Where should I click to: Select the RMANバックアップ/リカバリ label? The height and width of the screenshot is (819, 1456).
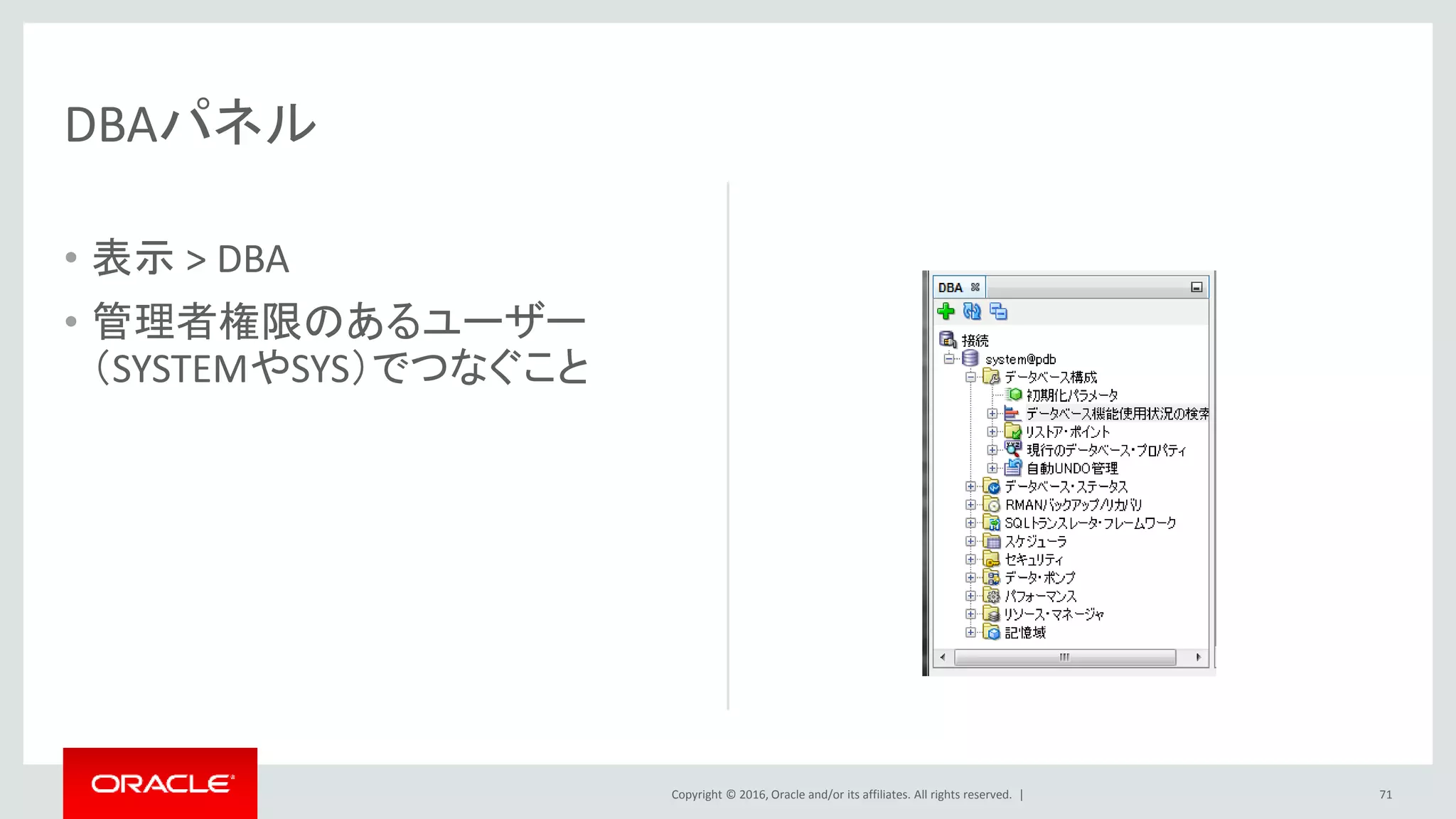pos(1074,505)
